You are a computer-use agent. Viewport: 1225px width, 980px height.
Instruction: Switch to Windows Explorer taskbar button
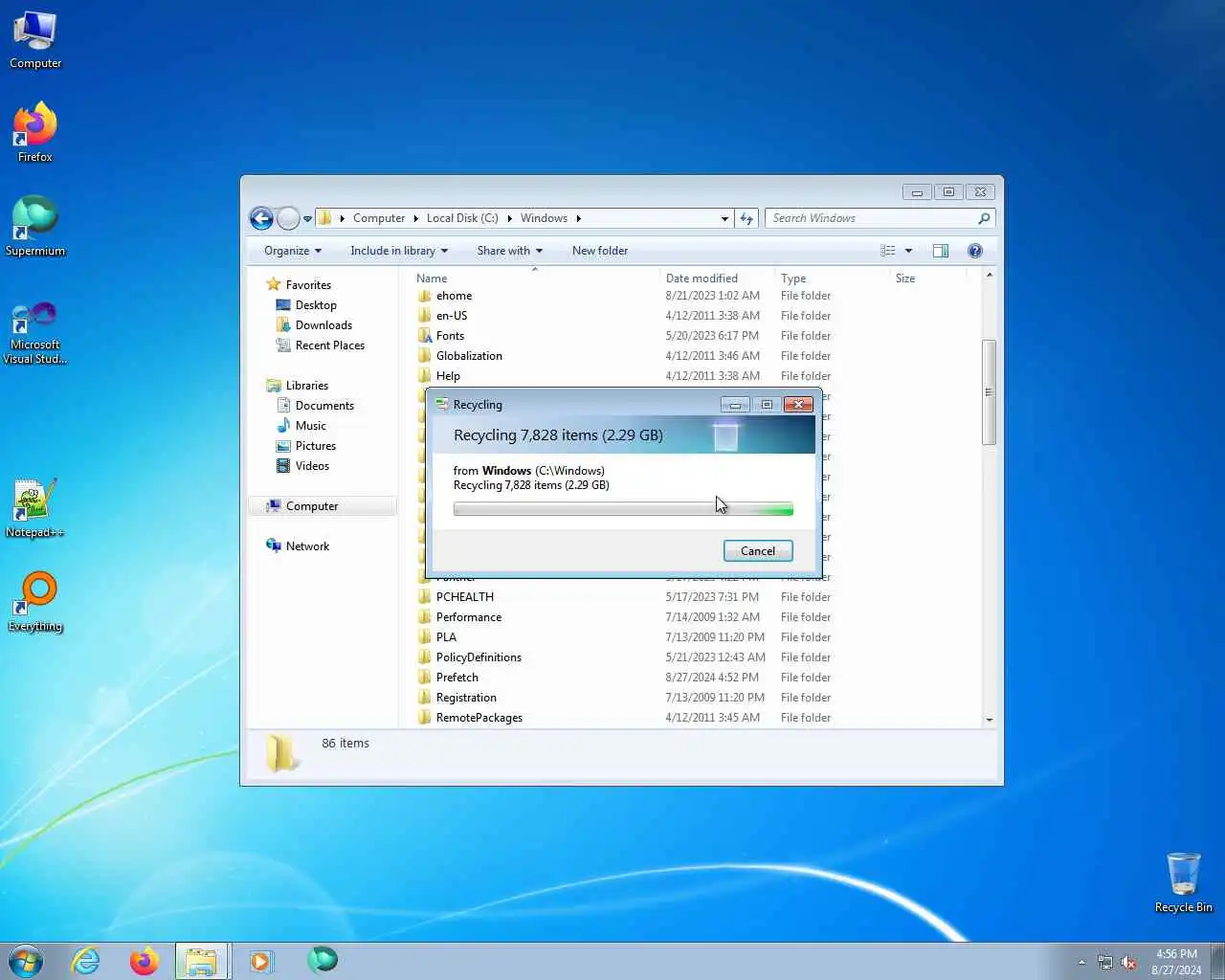click(201, 961)
